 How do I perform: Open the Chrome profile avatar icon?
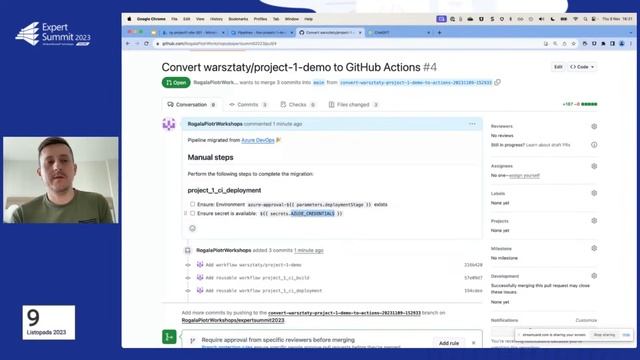tap(622, 43)
